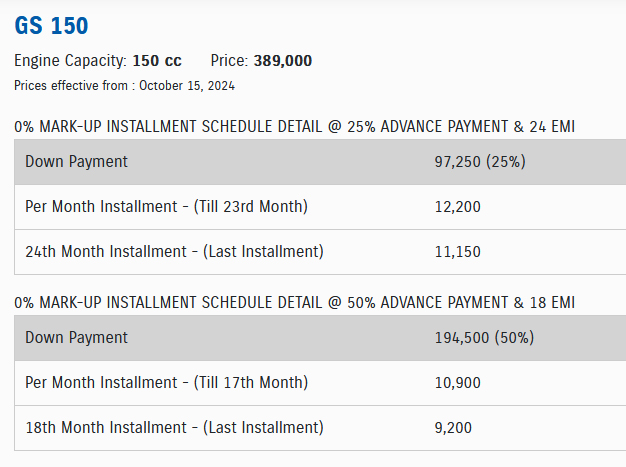
Task: Select the 9,200 last installment value
Action: tap(453, 428)
